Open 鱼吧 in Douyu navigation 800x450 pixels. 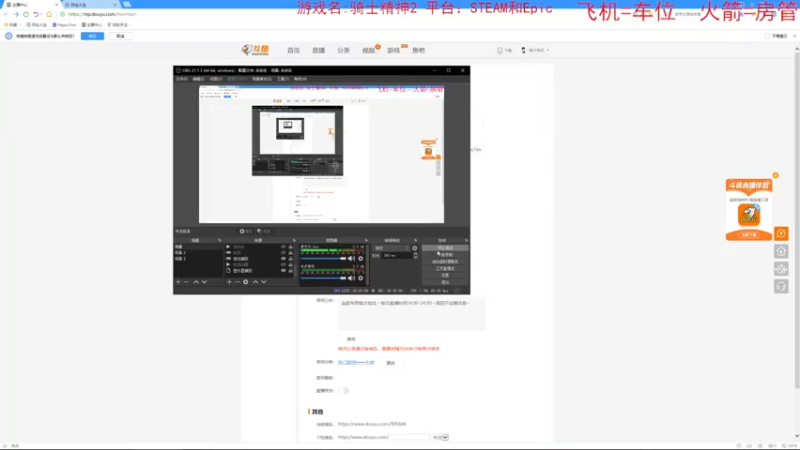418,50
